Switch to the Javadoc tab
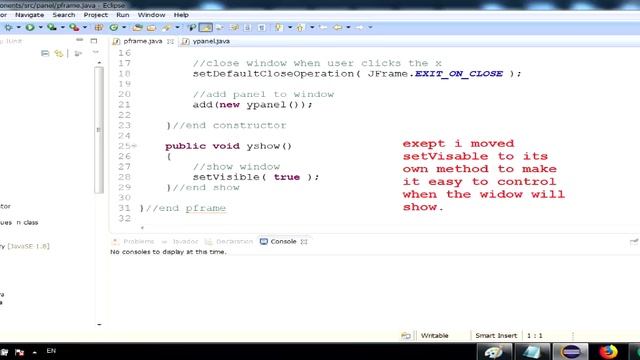The height and width of the screenshot is (360, 640). pyautogui.click(x=179, y=242)
